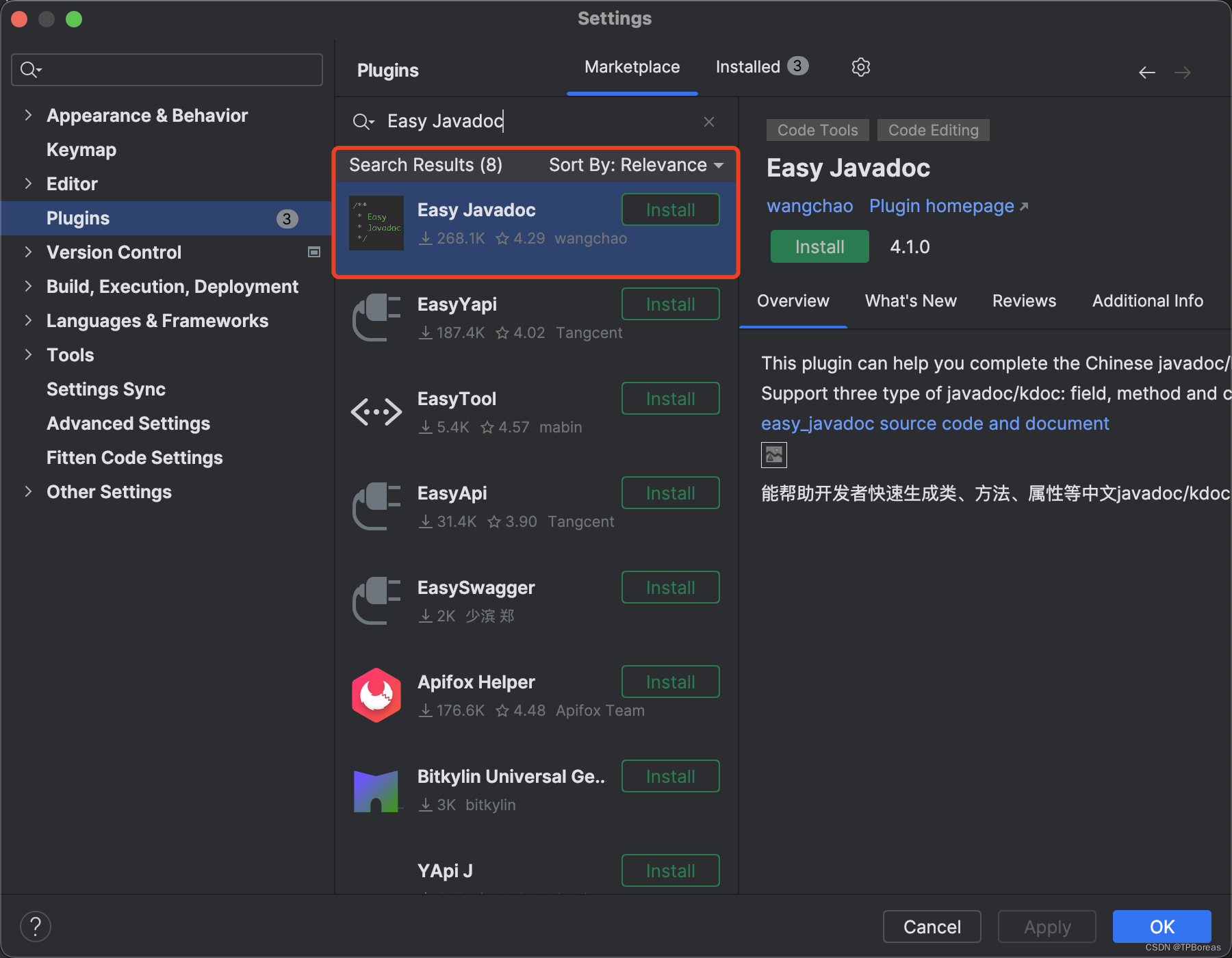Open the Plugin homepage link
The height and width of the screenshot is (958, 1232).
click(942, 205)
